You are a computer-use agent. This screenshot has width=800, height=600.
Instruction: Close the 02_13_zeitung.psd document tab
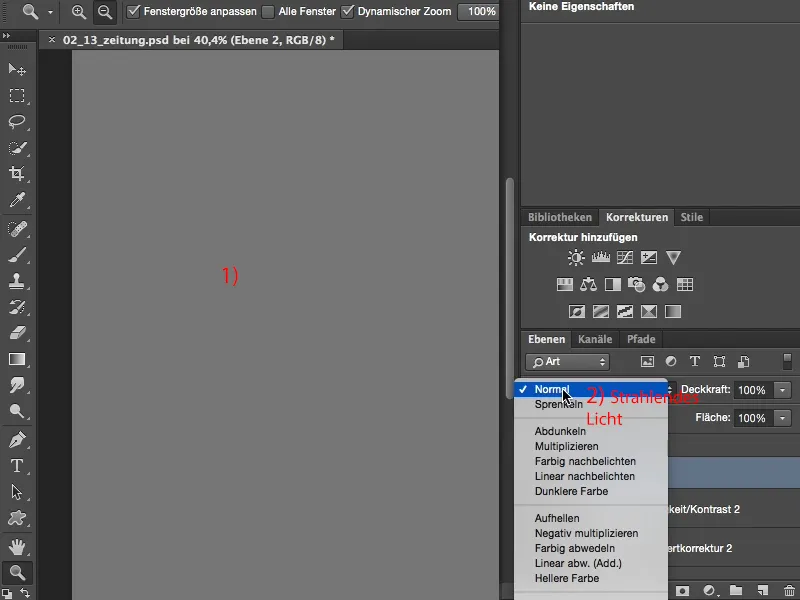[52, 40]
